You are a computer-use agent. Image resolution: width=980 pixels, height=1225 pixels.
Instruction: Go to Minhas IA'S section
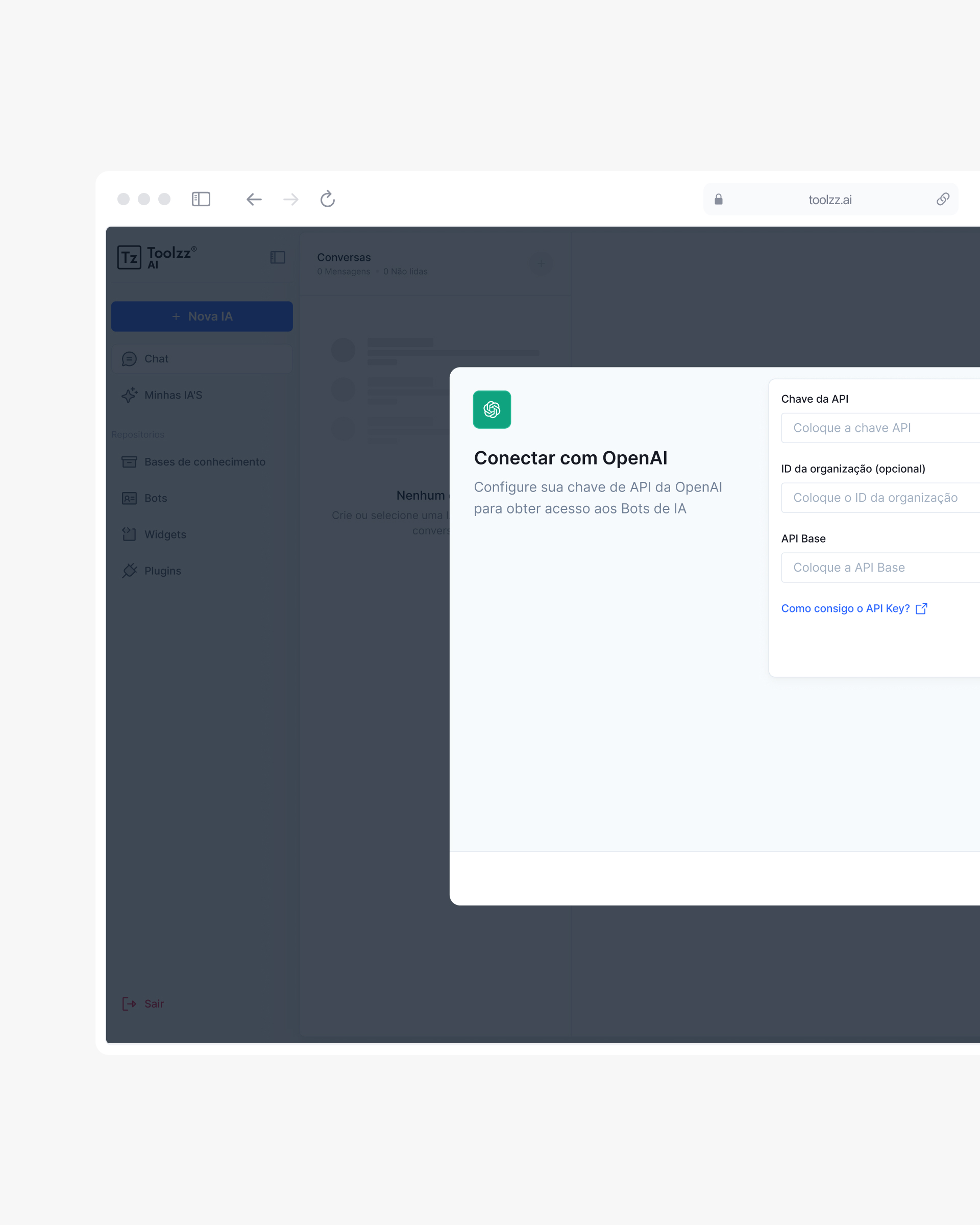pyautogui.click(x=173, y=395)
